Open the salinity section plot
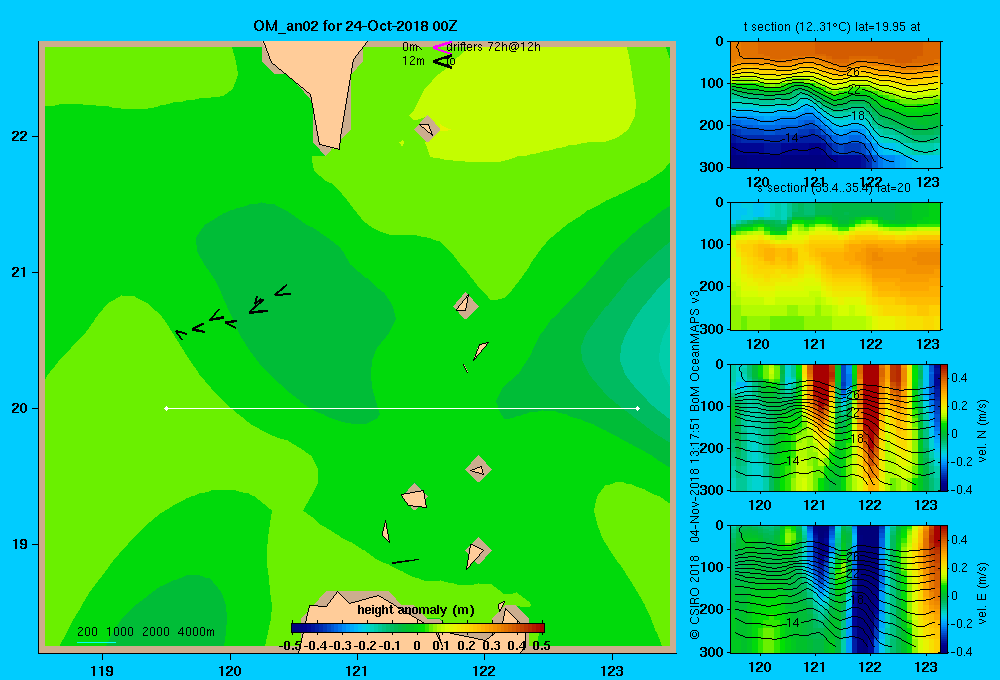The height and width of the screenshot is (680, 1000). (835, 266)
